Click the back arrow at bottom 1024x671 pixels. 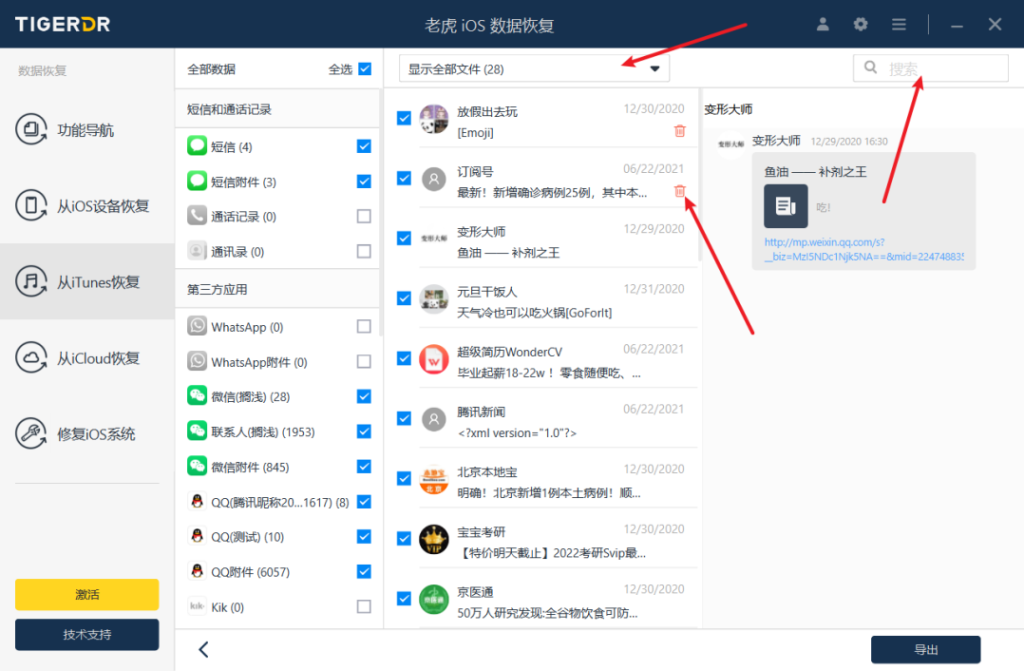(204, 649)
